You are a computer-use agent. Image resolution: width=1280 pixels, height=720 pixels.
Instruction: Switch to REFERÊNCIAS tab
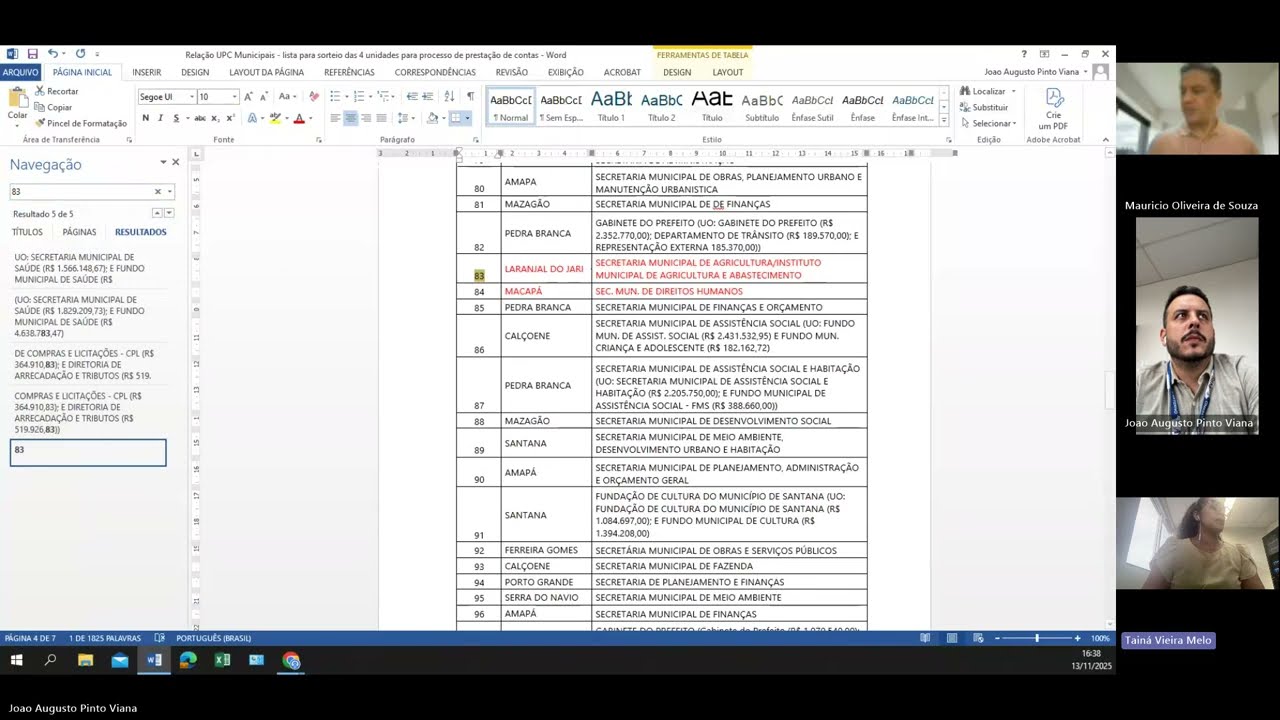tap(349, 72)
